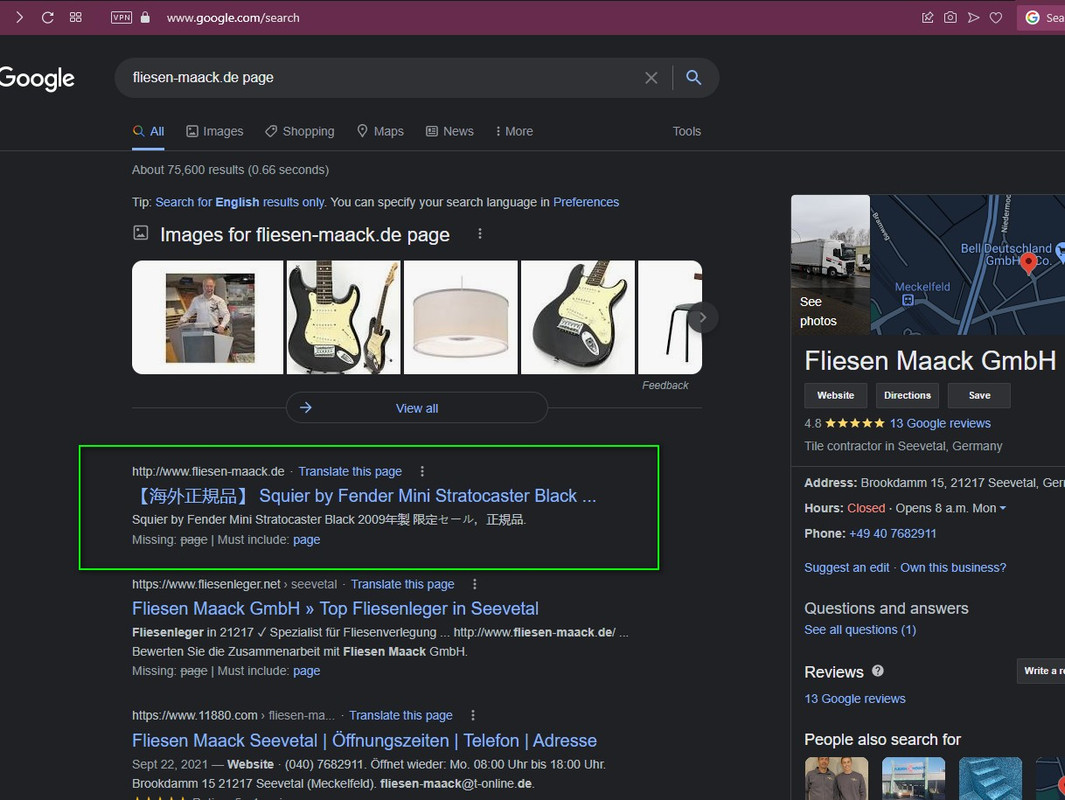
Task: Click the Meckelfeld station icon on map
Action: (907, 300)
